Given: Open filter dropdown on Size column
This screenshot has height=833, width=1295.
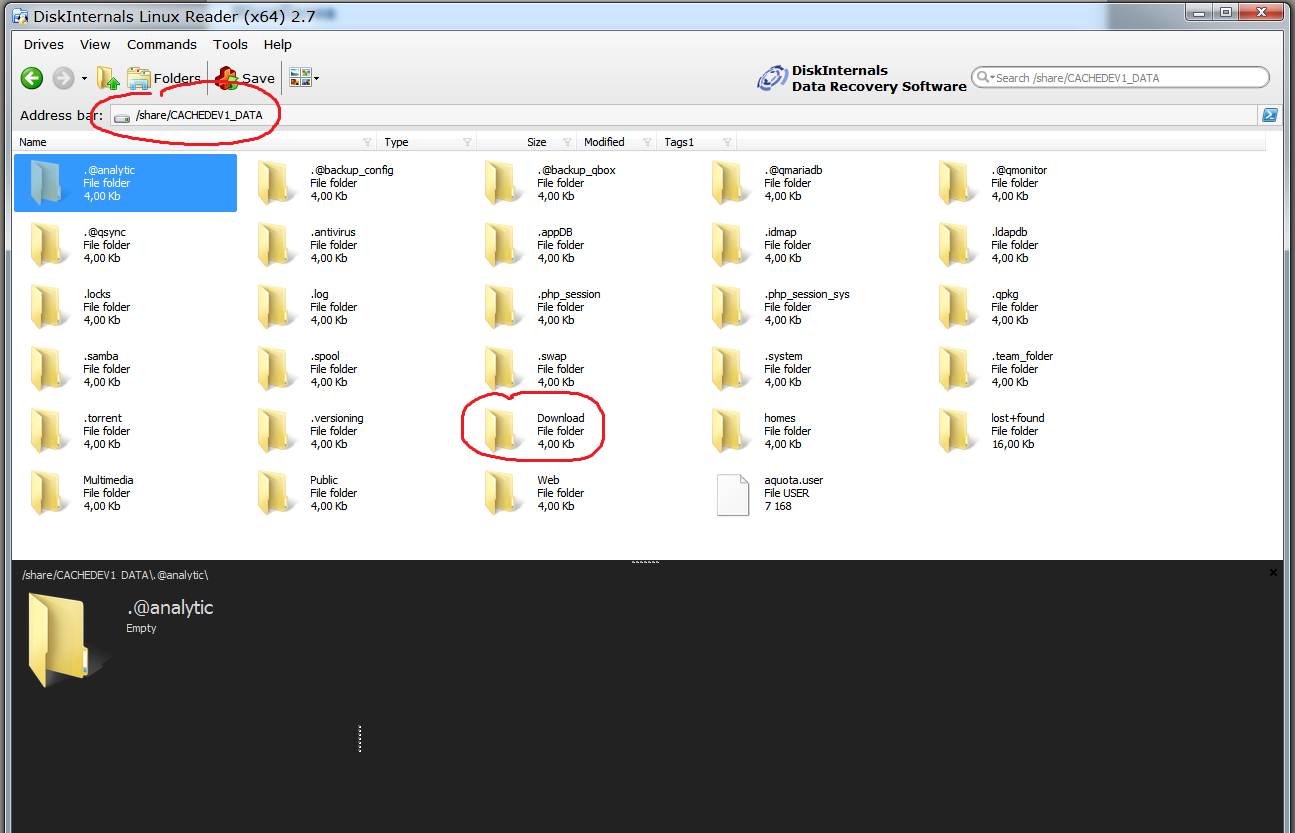Looking at the screenshot, I should 568,142.
